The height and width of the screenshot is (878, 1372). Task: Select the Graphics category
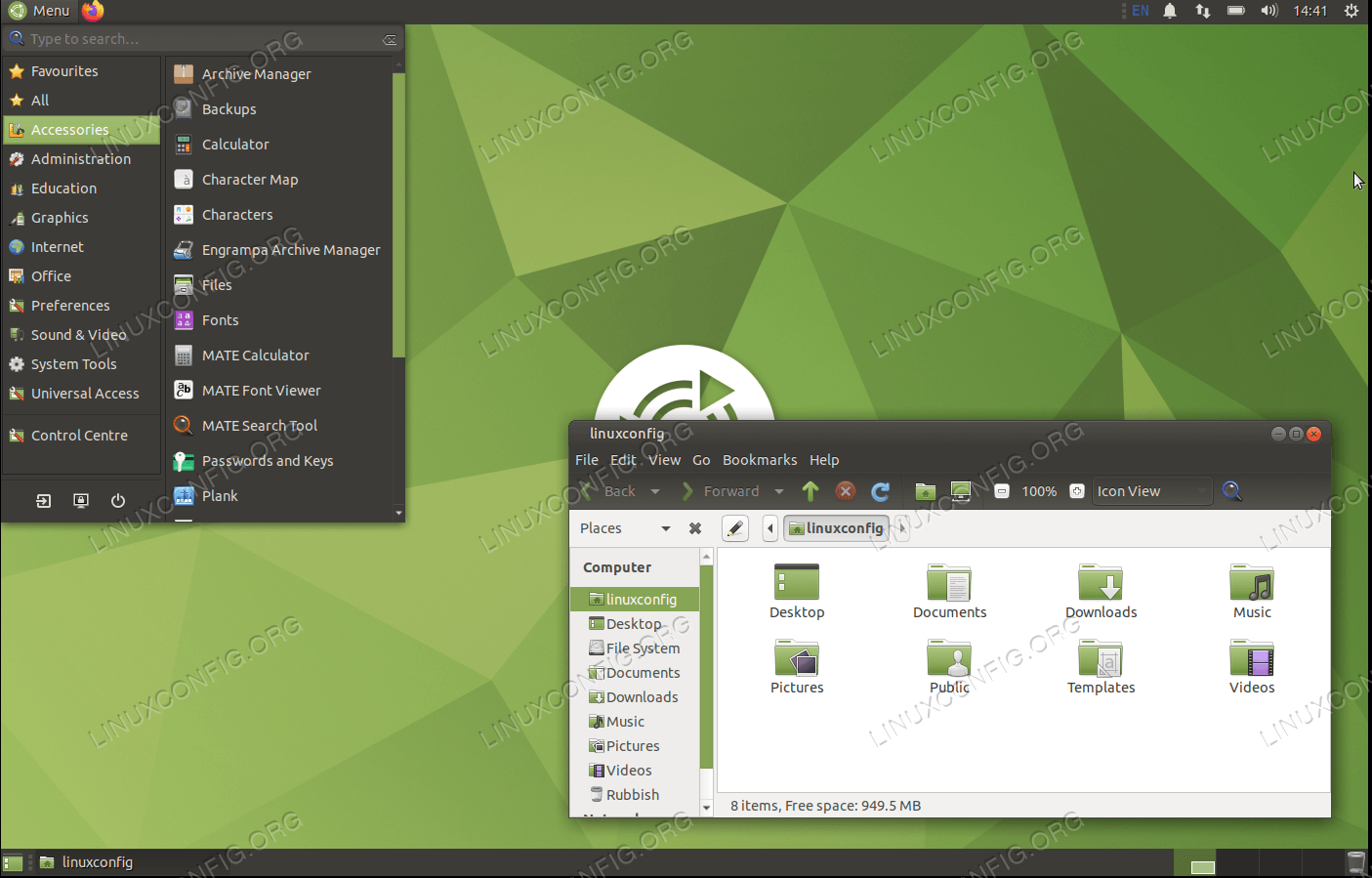coord(82,218)
